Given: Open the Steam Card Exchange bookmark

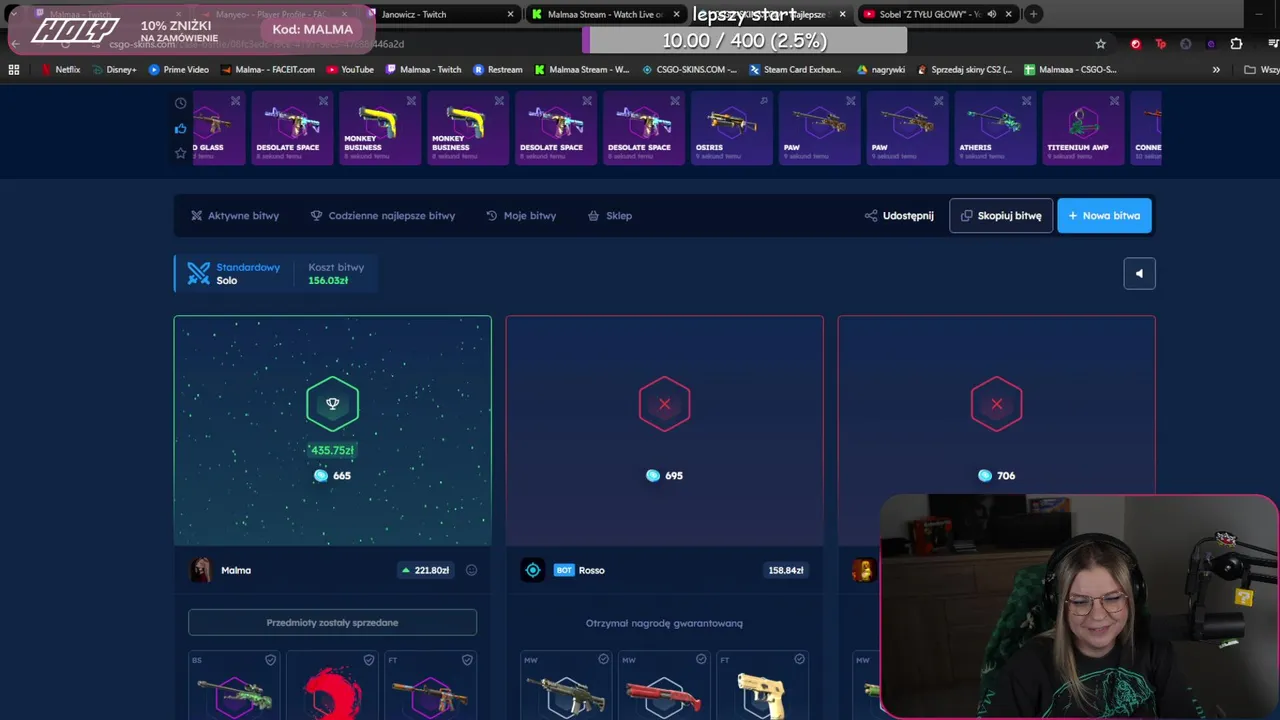Looking at the screenshot, I should point(794,70).
